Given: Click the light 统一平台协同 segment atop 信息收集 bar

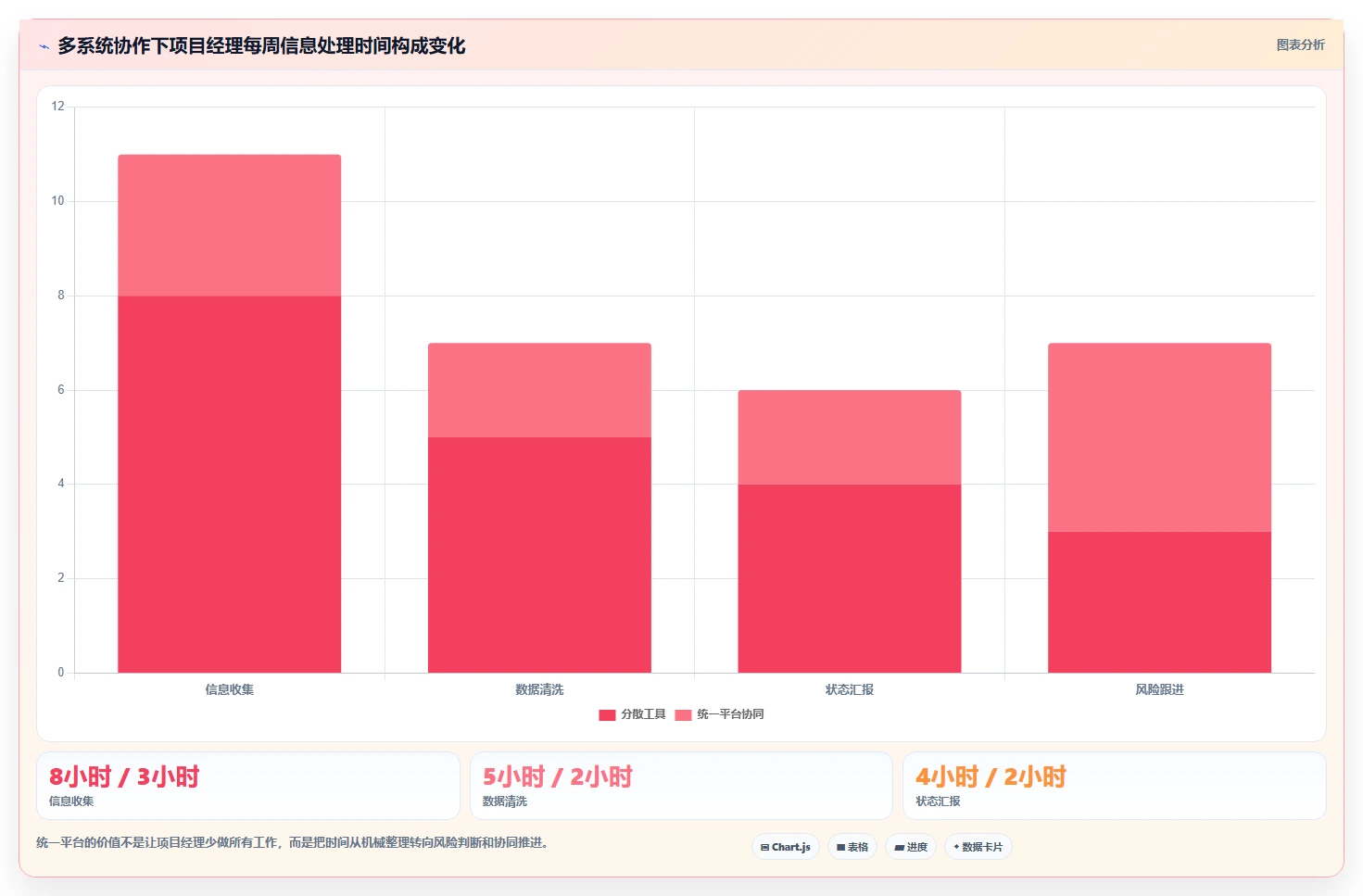Looking at the screenshot, I should coord(229,225).
